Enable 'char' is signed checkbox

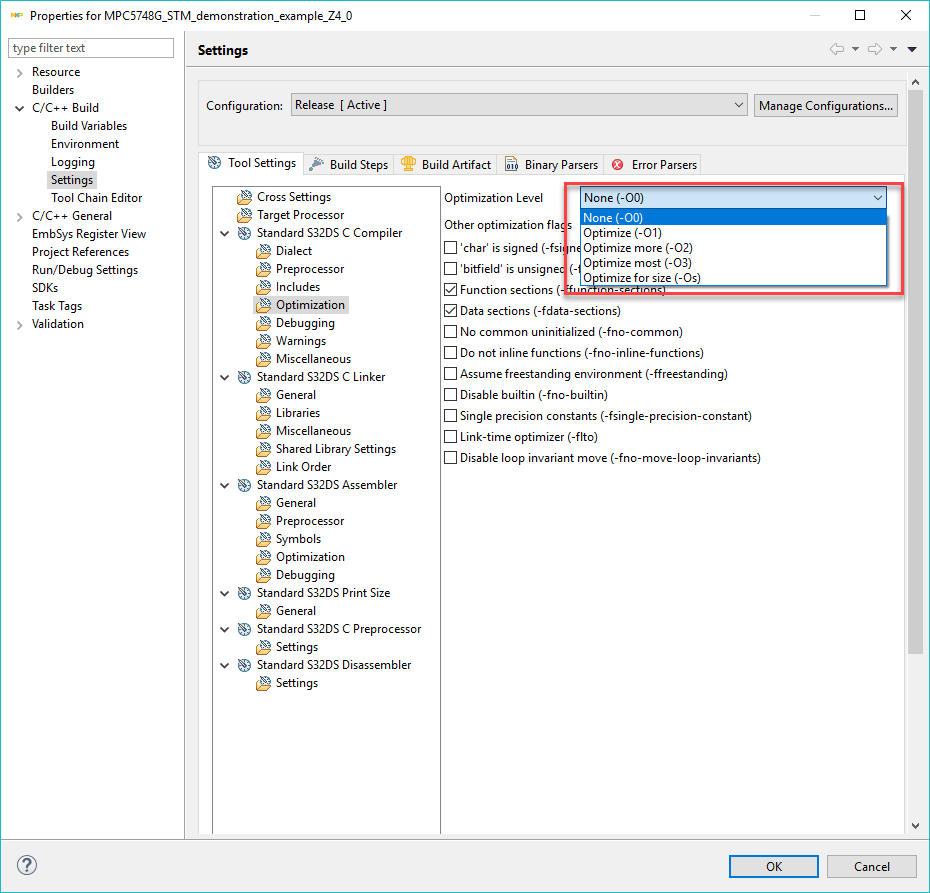(451, 248)
